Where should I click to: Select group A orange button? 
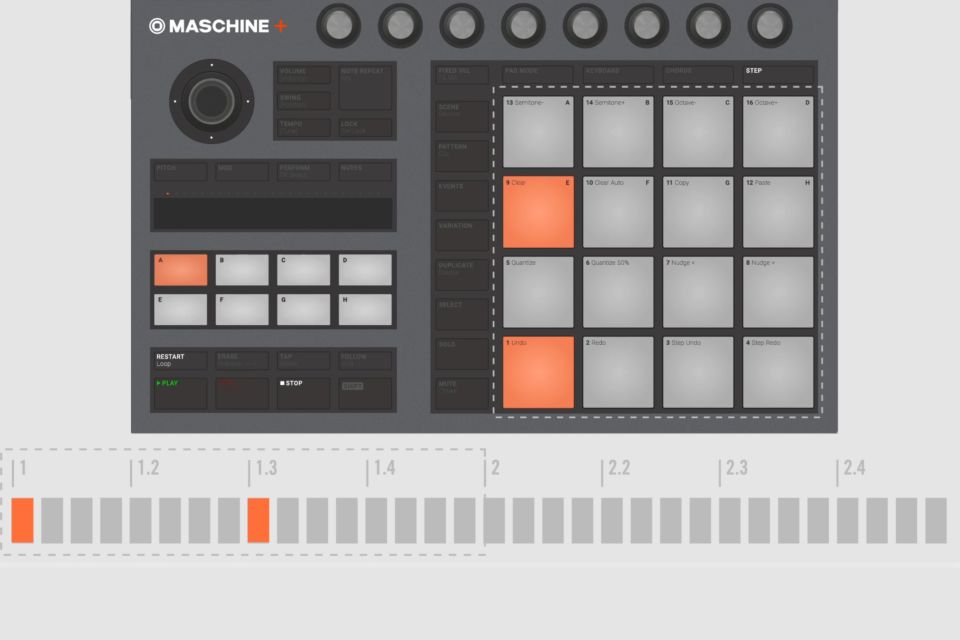pyautogui.click(x=181, y=270)
